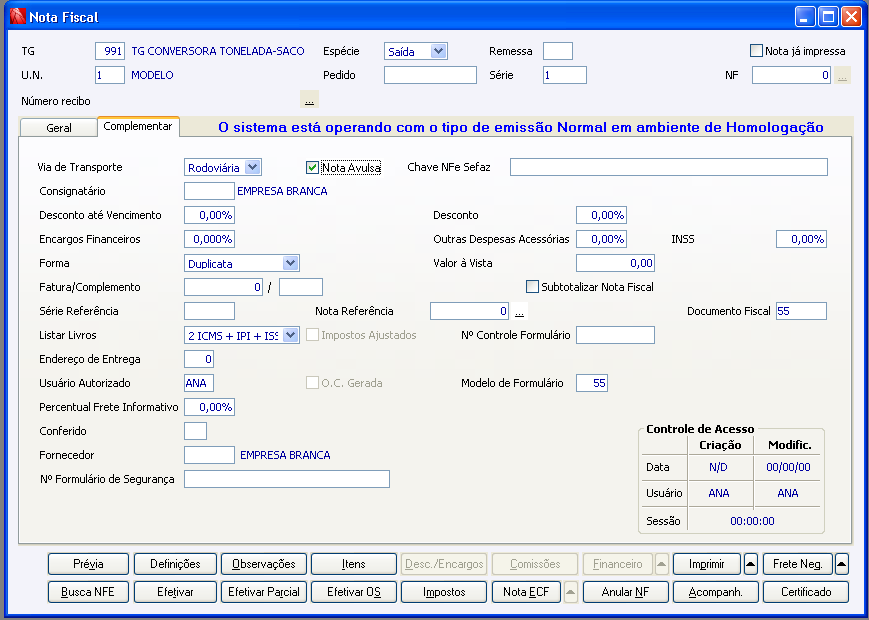
Task: Click the Chave NFe Sefaz field
Action: [x=669, y=167]
